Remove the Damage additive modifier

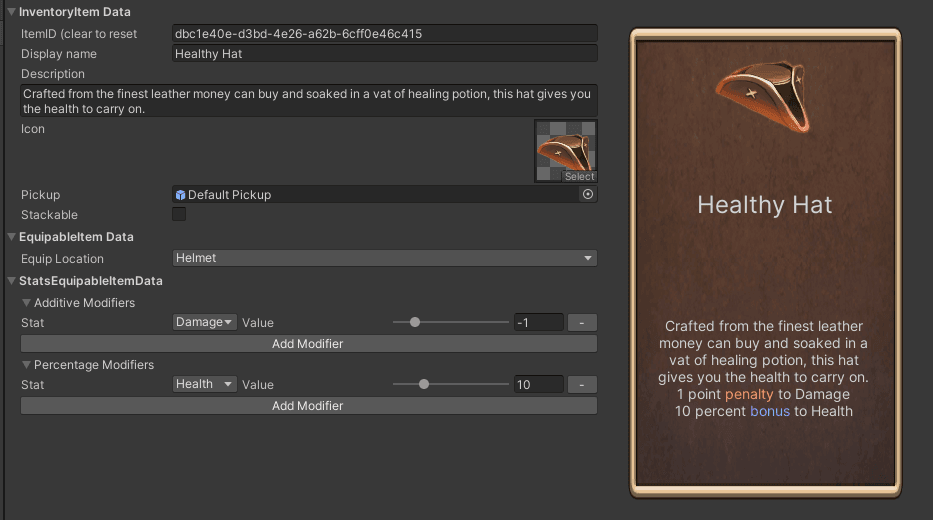pos(582,323)
